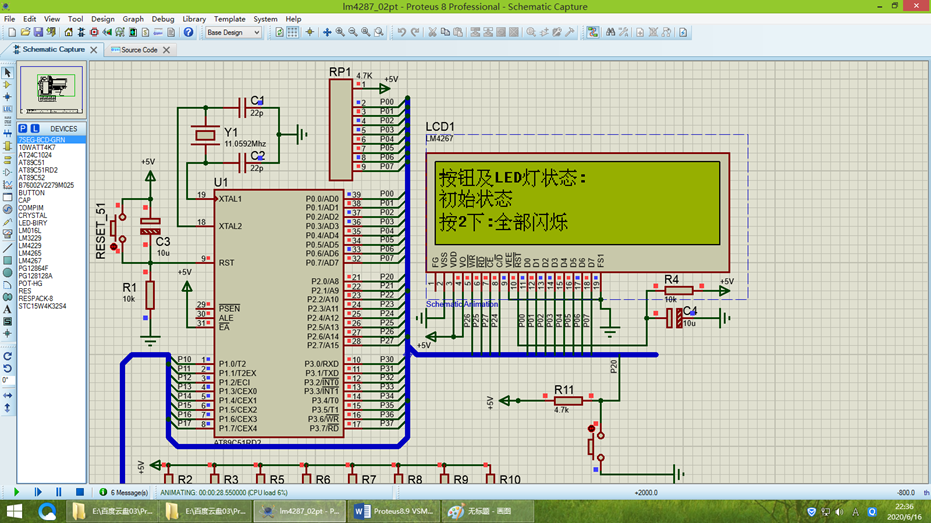The width and height of the screenshot is (931, 524).
Task: Open project using the folder icon
Action: click(25, 32)
